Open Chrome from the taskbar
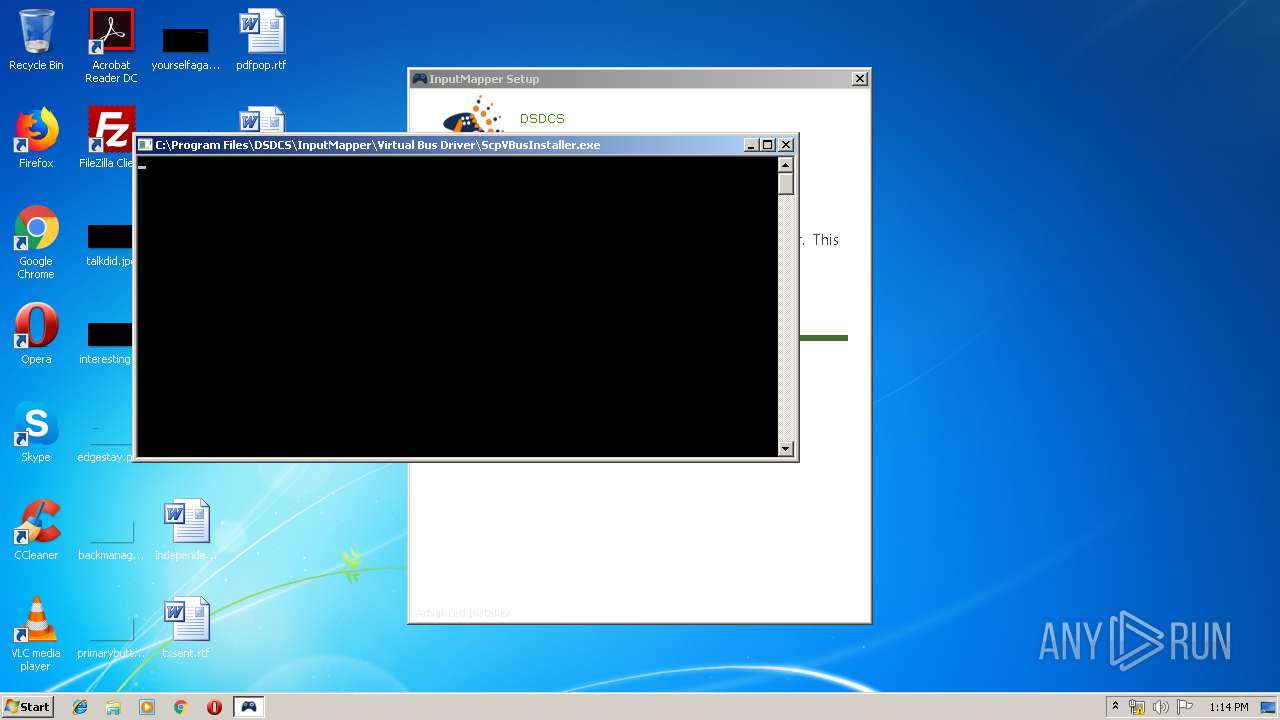 [181, 707]
